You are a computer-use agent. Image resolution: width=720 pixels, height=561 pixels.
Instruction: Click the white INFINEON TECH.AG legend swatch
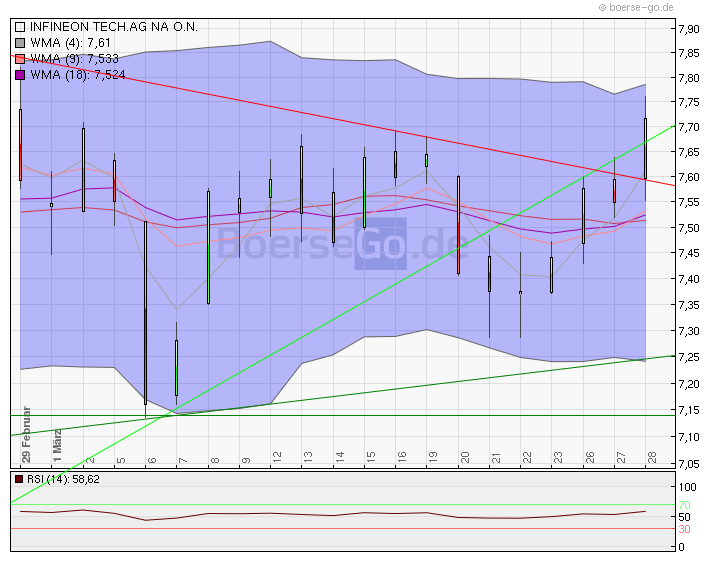[20, 27]
